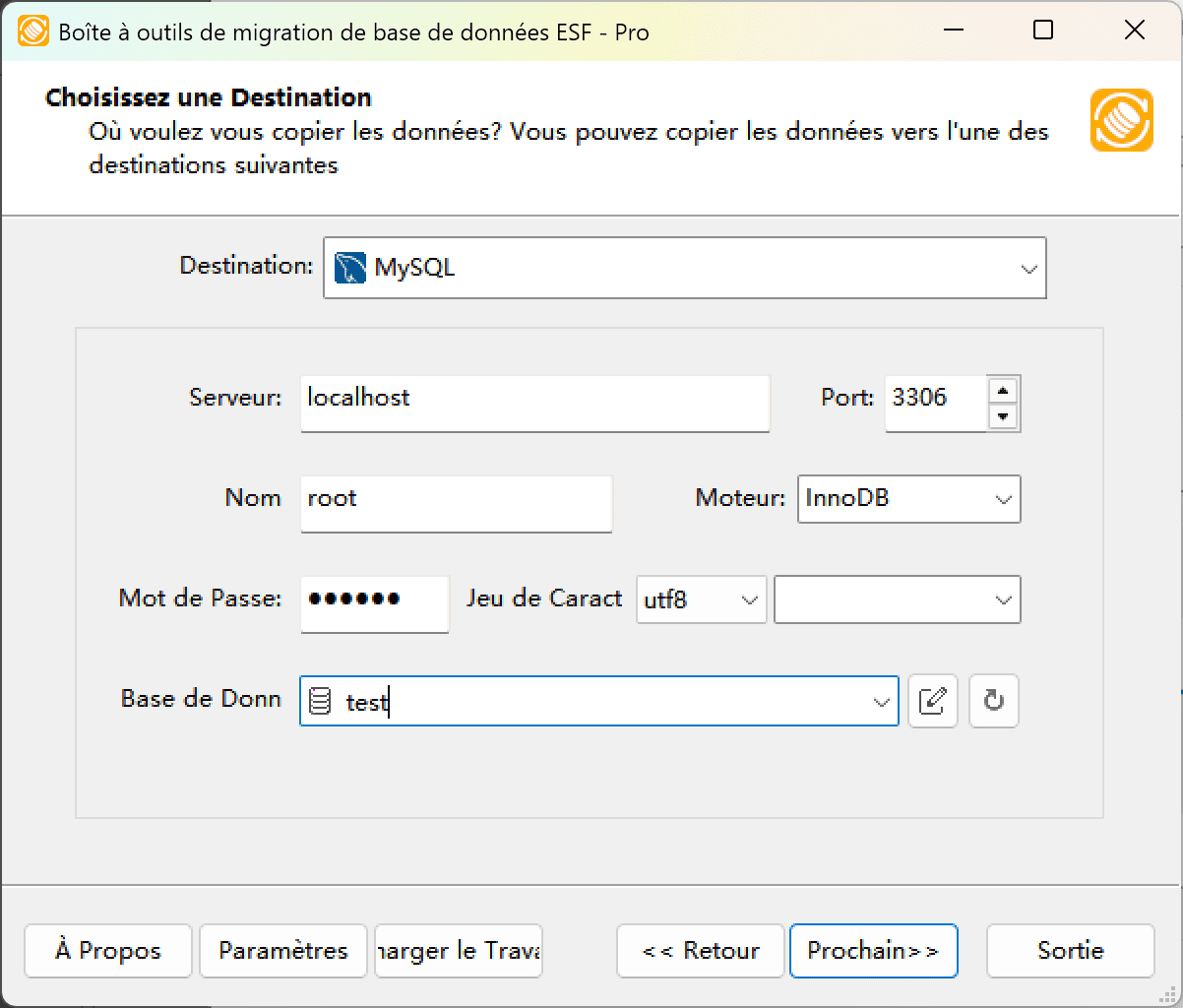Image resolution: width=1183 pixels, height=1008 pixels.
Task: Open the empty collation dropdown beside utf8
Action: click(1002, 599)
